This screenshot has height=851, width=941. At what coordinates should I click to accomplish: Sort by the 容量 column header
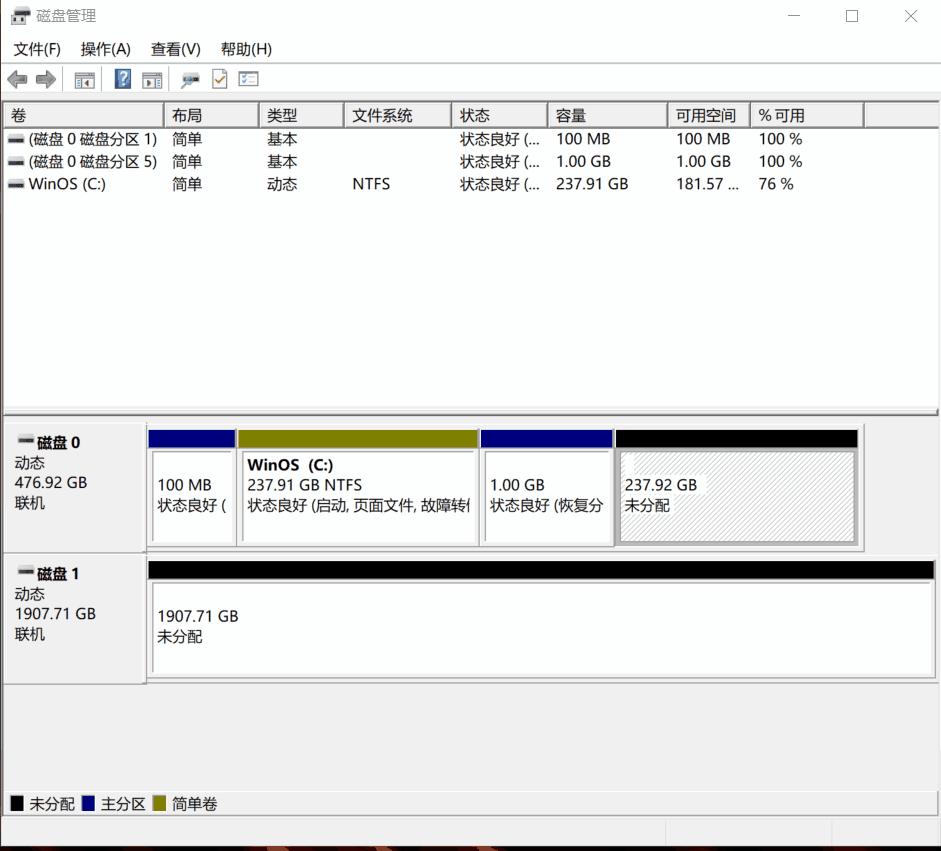pyautogui.click(x=607, y=115)
